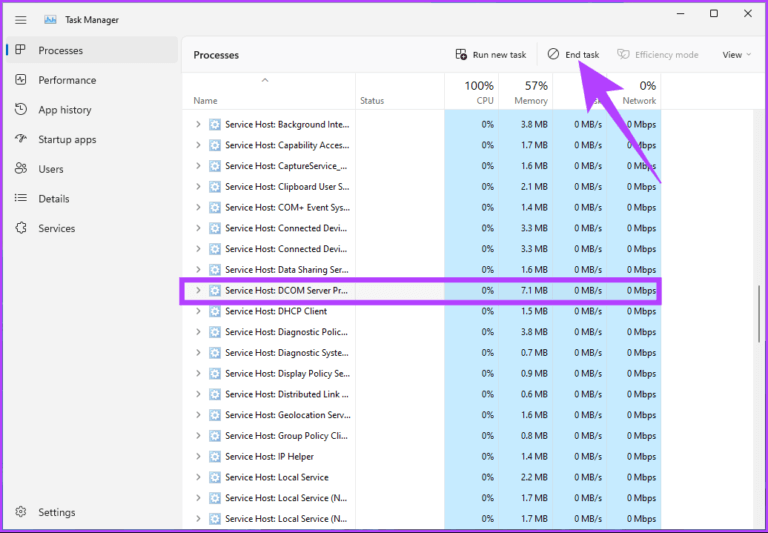Click gear icon of CaptureService process
This screenshot has height=533, width=768.
click(215, 166)
